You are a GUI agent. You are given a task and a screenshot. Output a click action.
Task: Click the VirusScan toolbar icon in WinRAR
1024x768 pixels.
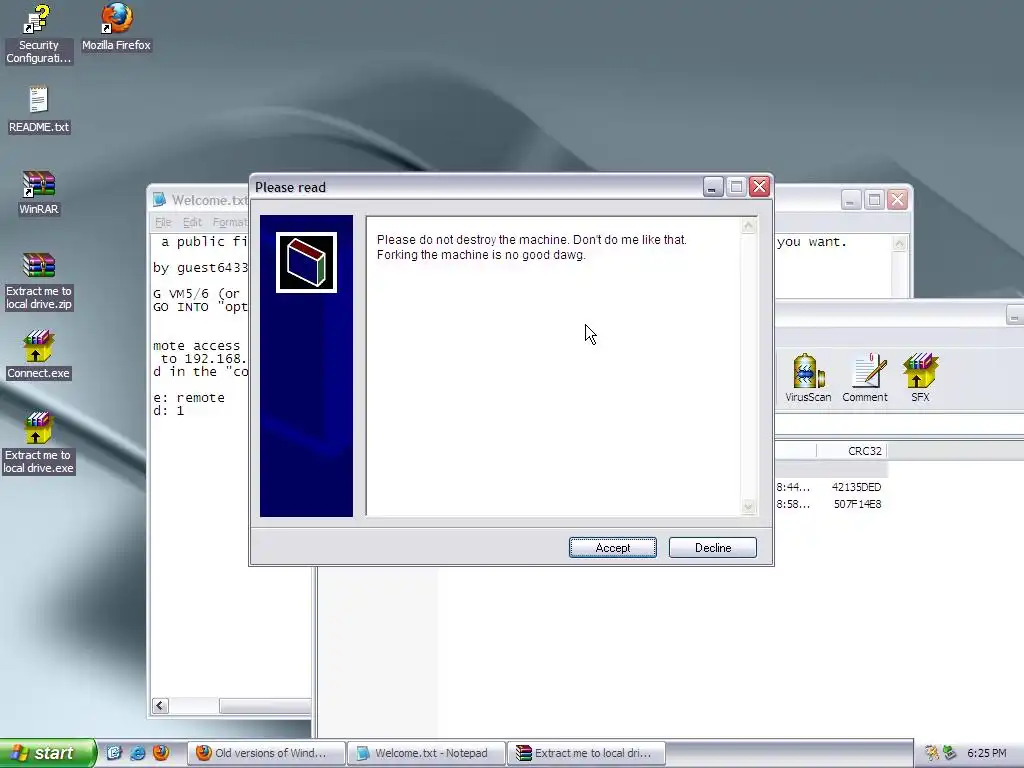tap(808, 378)
